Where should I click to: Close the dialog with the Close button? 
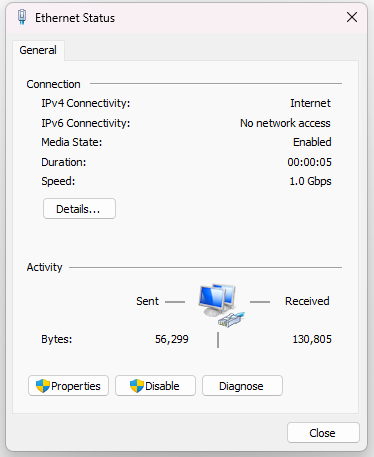(323, 433)
